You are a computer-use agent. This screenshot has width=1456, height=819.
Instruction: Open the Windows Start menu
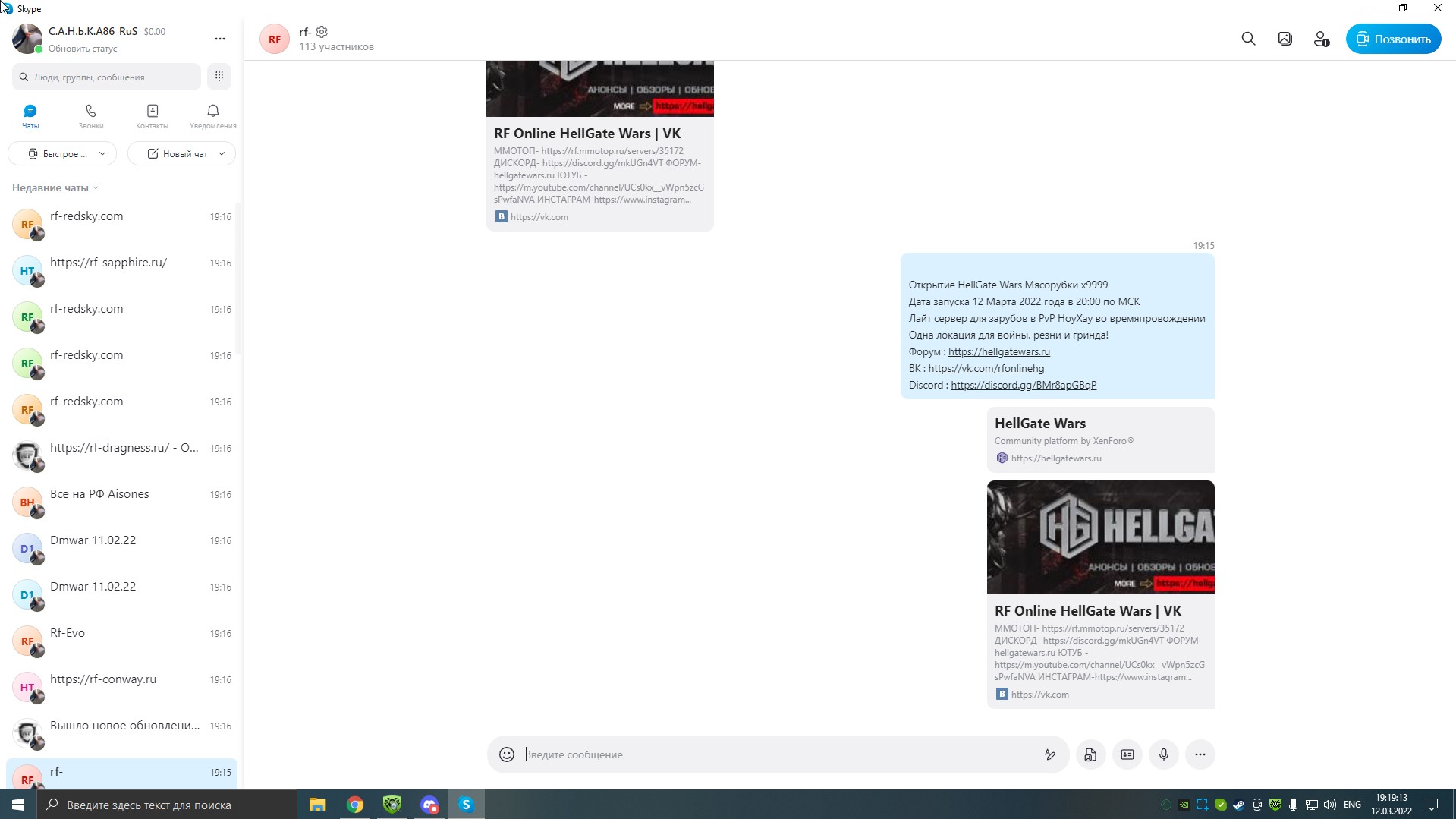(x=18, y=804)
